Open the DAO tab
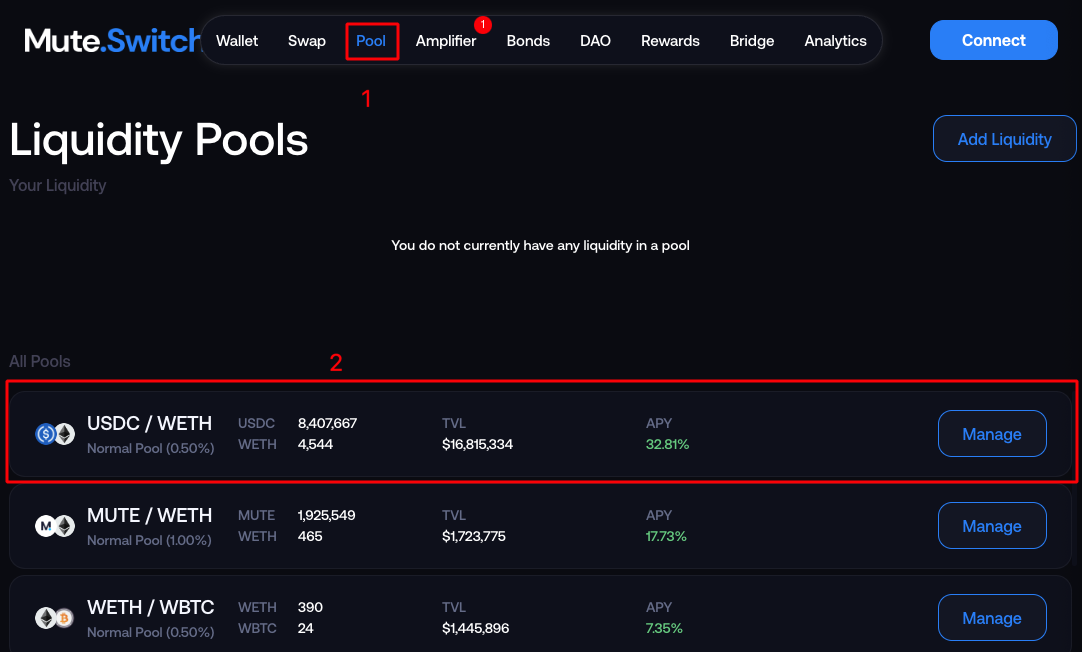This screenshot has height=652, width=1082. coord(595,41)
